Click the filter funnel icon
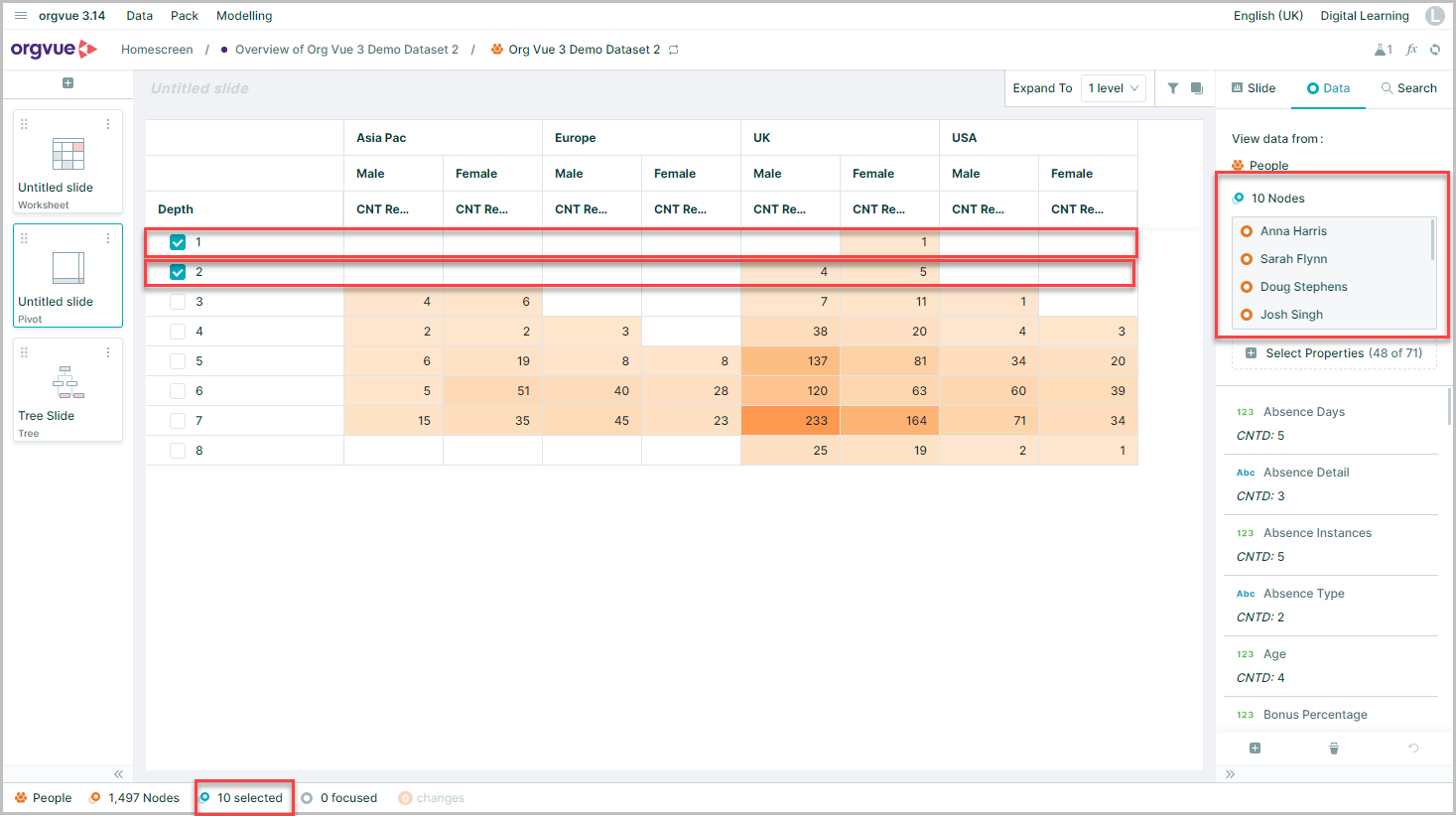The height and width of the screenshot is (816, 1456). click(x=1173, y=88)
